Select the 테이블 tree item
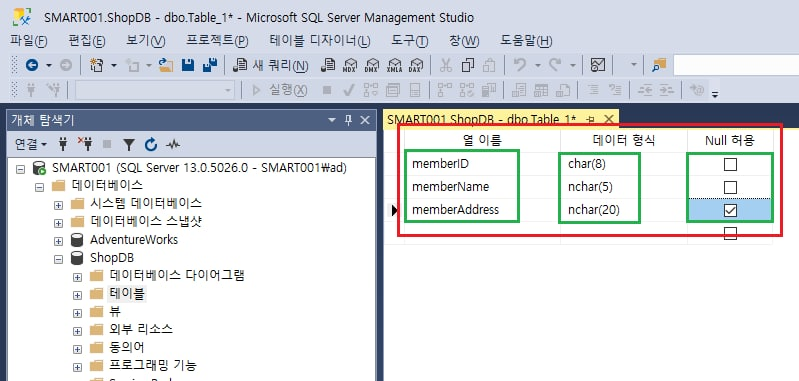 point(127,294)
